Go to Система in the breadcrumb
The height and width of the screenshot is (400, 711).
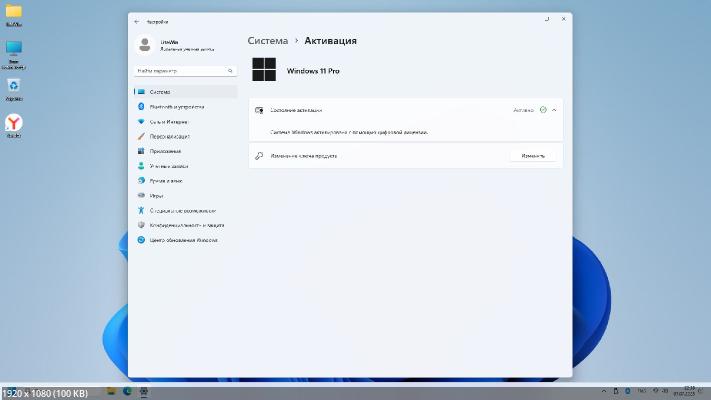(268, 41)
